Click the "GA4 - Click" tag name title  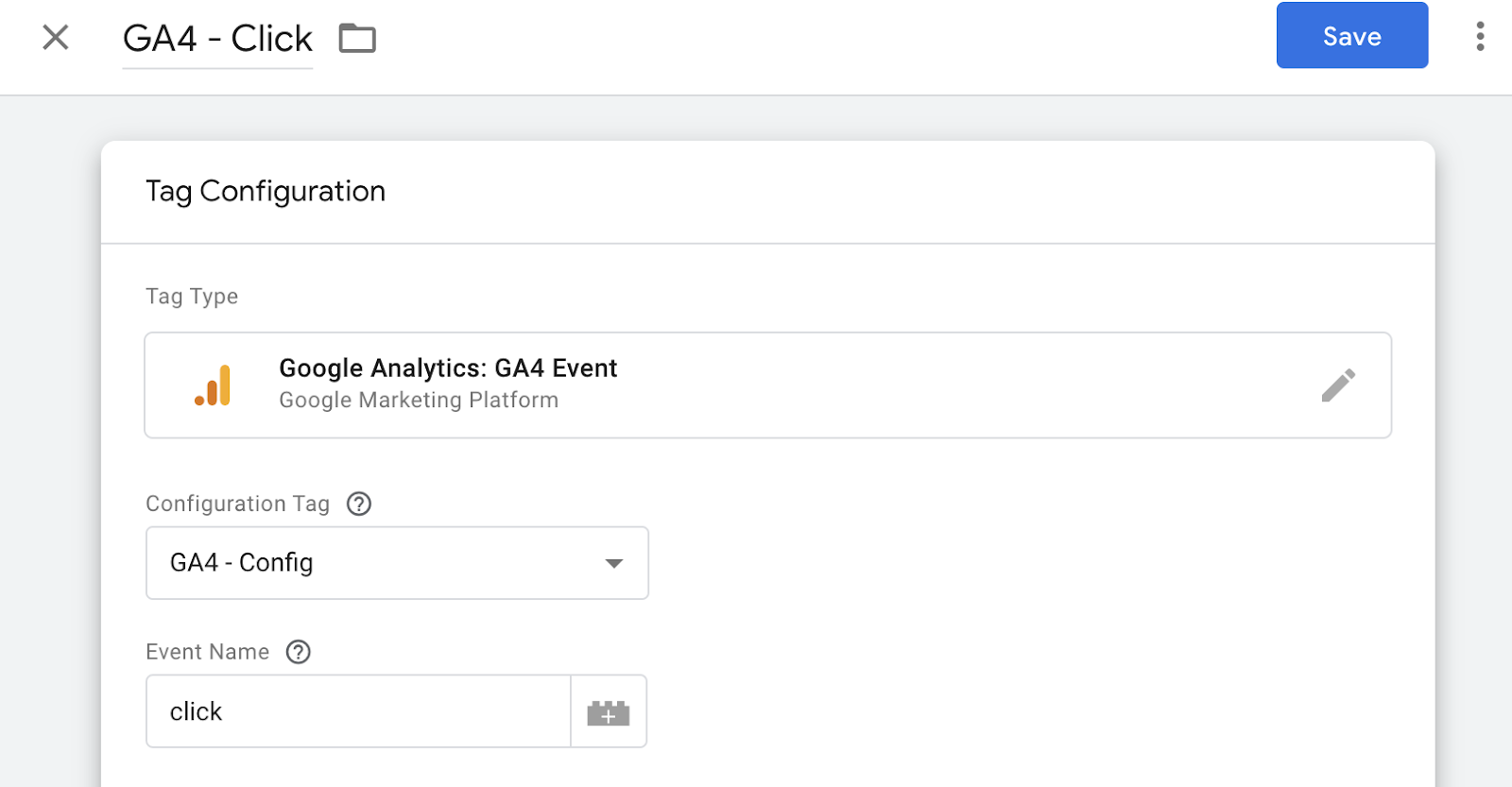217,39
